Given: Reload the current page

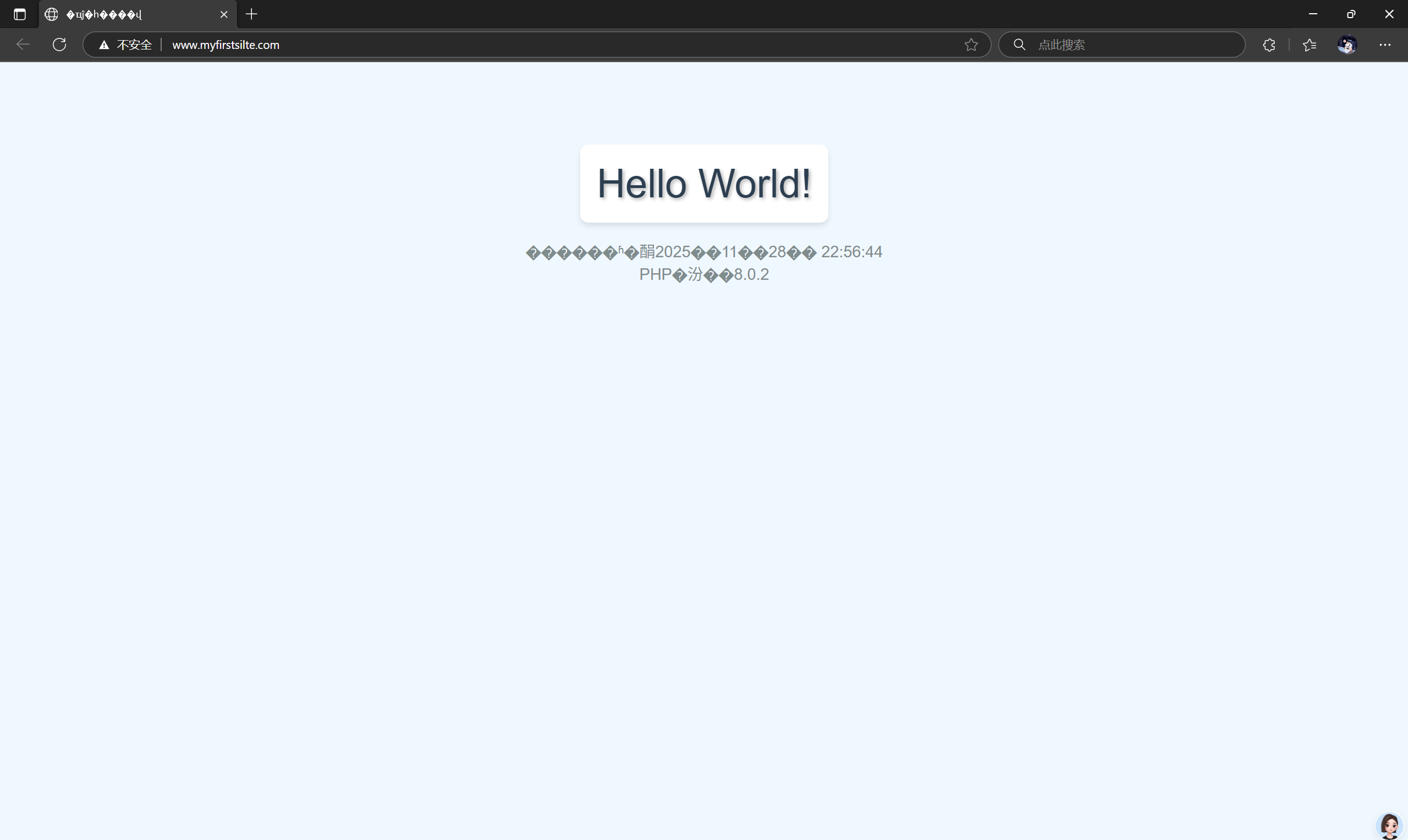Looking at the screenshot, I should [x=59, y=44].
